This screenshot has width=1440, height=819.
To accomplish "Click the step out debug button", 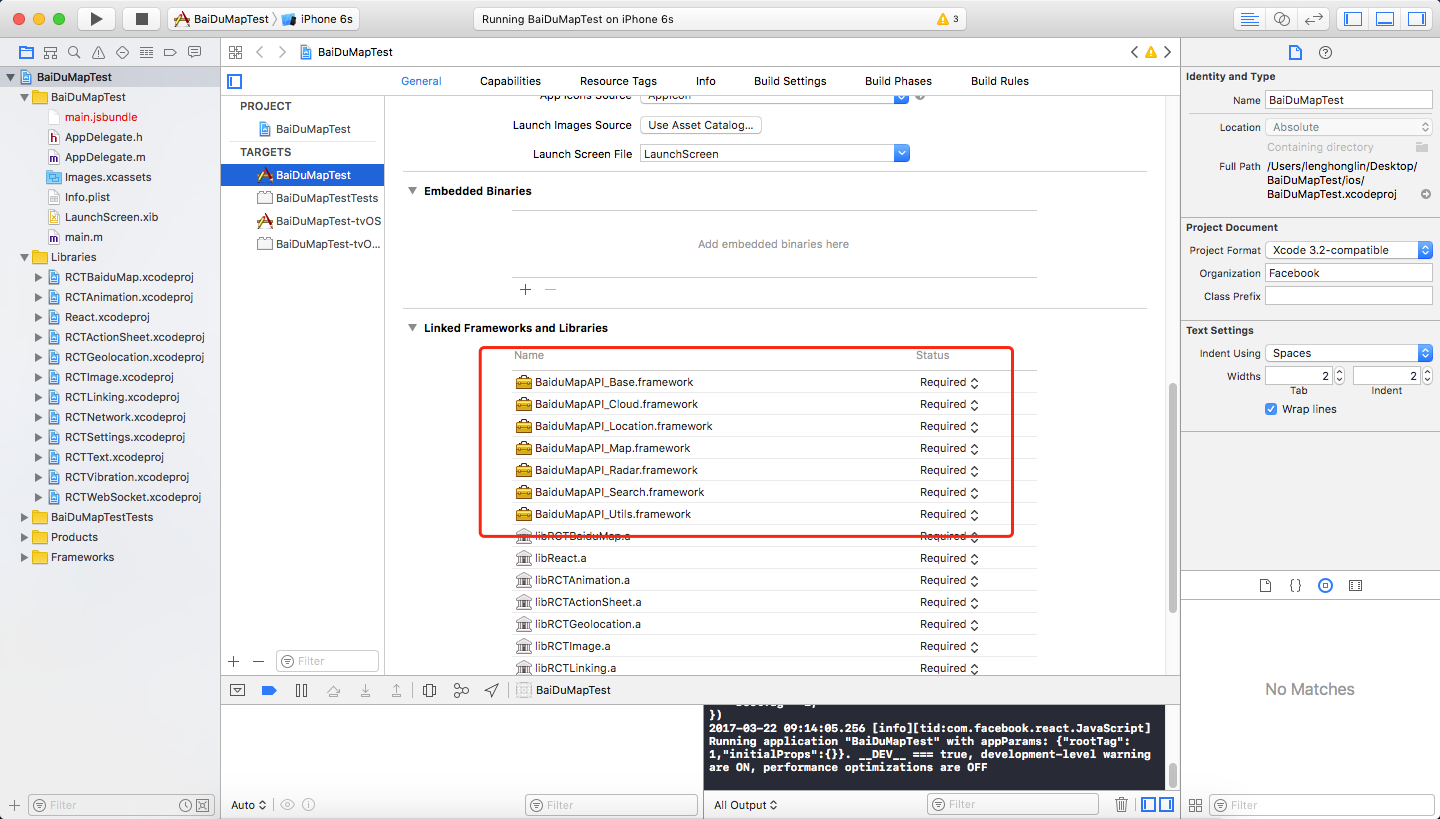I will [397, 690].
